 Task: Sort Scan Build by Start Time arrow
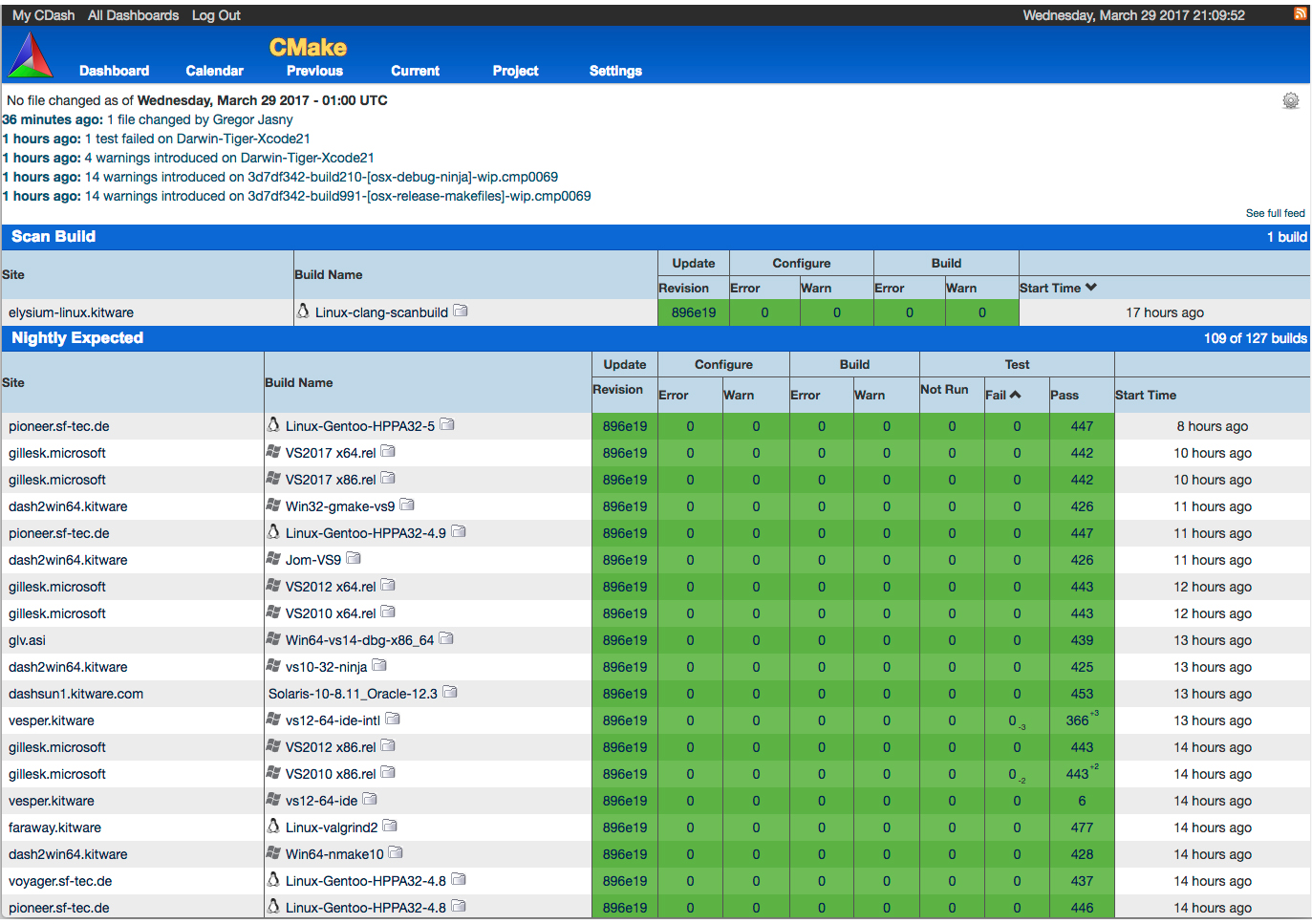(x=1091, y=287)
